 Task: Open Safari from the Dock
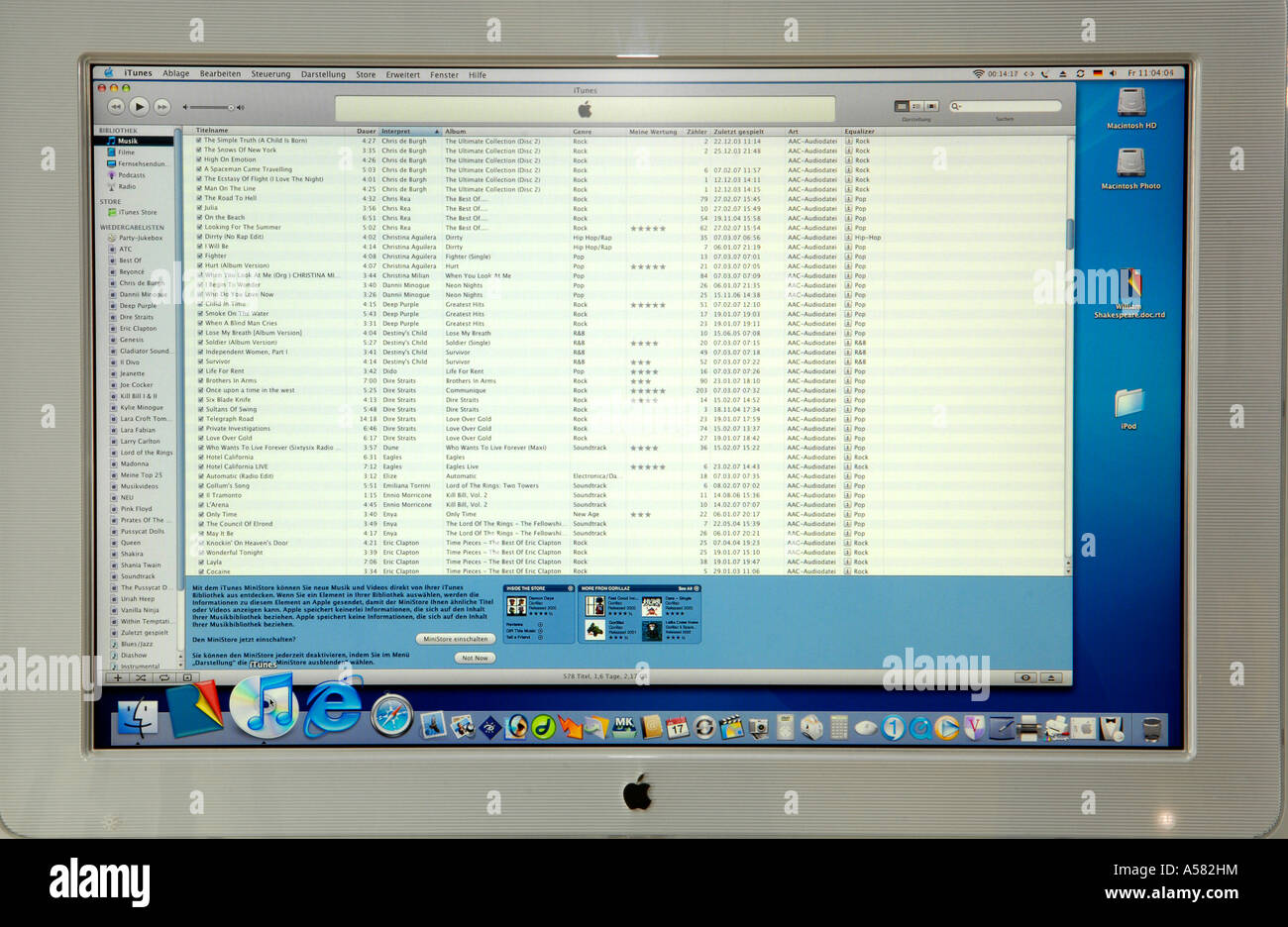click(391, 717)
